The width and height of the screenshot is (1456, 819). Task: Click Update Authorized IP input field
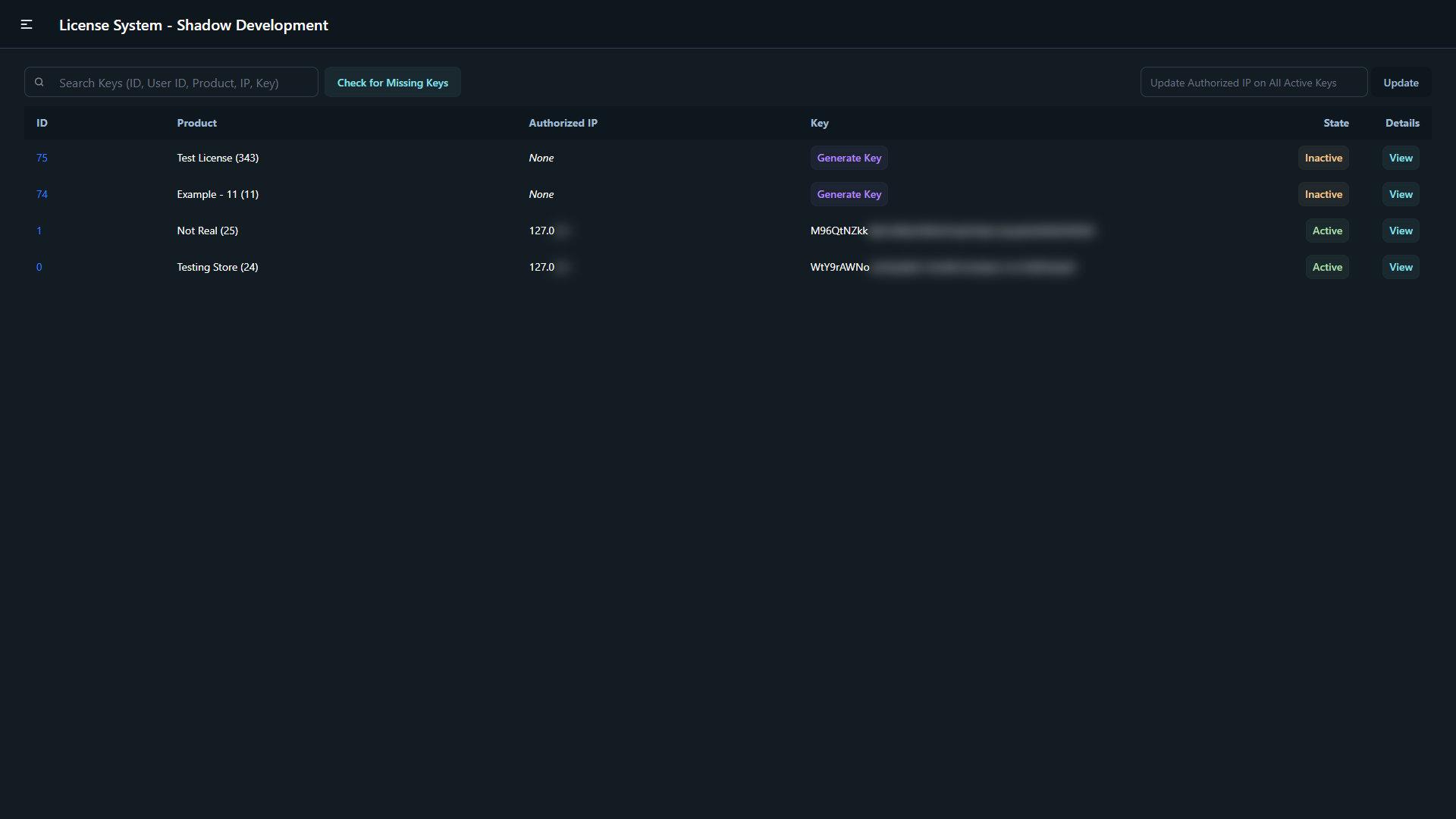tap(1253, 83)
